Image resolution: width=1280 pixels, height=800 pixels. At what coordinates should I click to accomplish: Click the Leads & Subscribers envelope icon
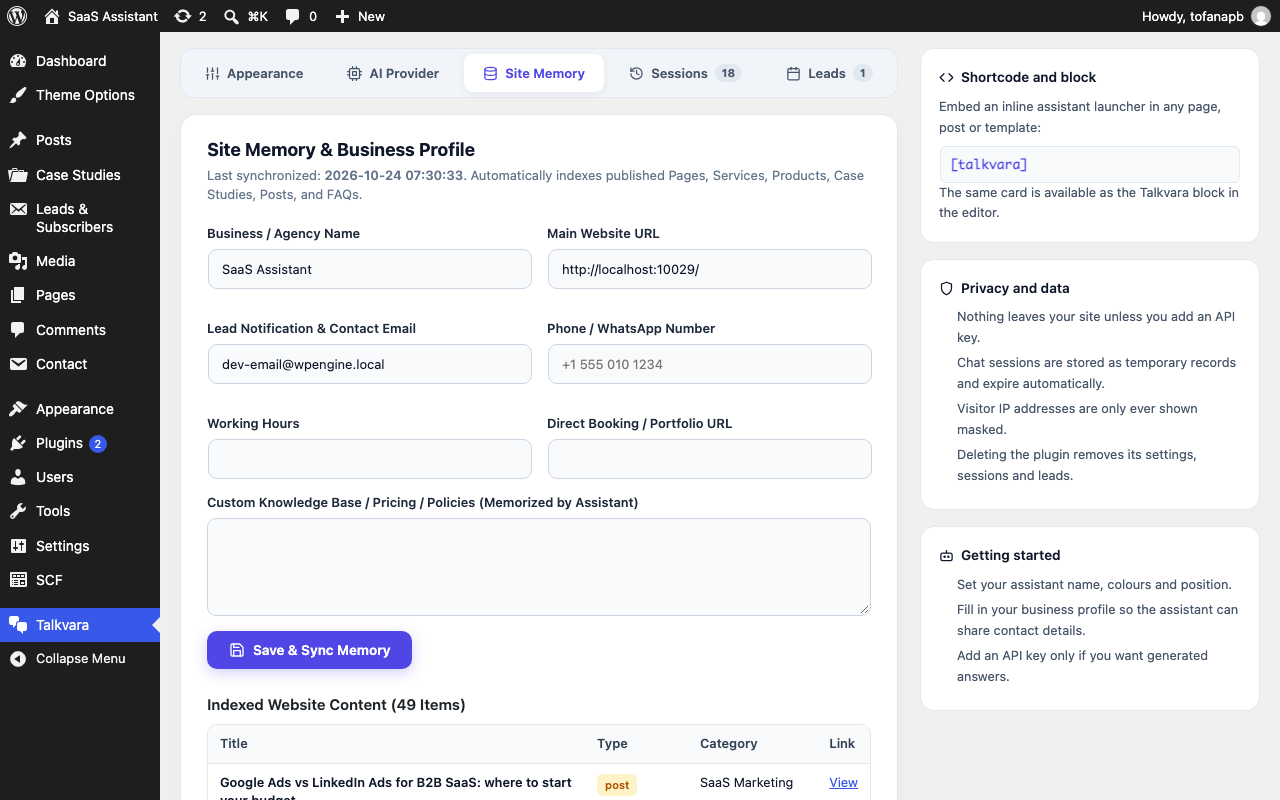[18, 209]
